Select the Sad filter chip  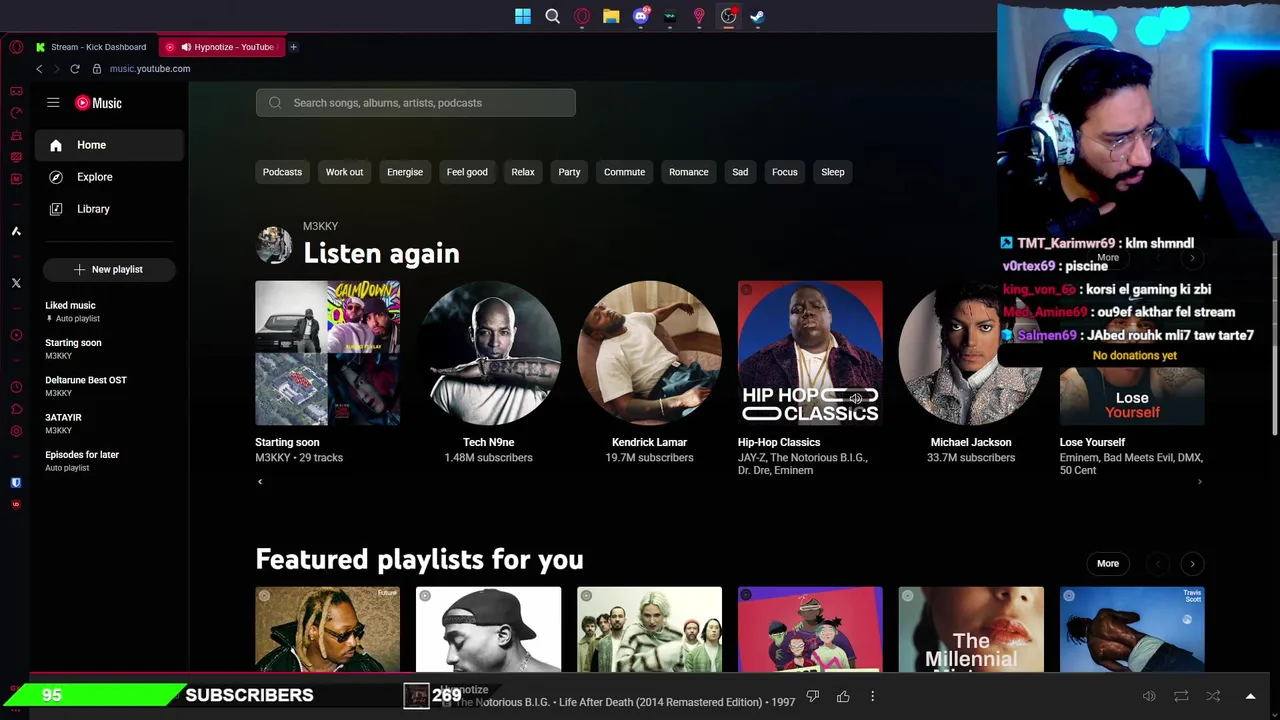(740, 172)
